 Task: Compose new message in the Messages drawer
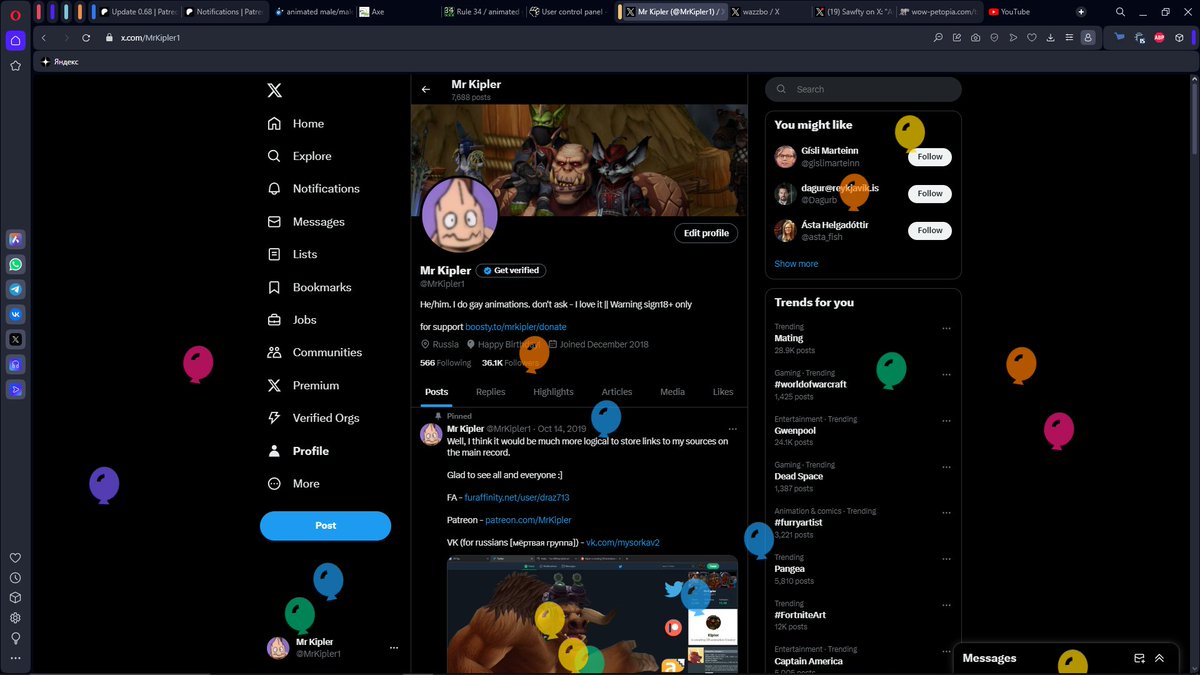[1139, 658]
